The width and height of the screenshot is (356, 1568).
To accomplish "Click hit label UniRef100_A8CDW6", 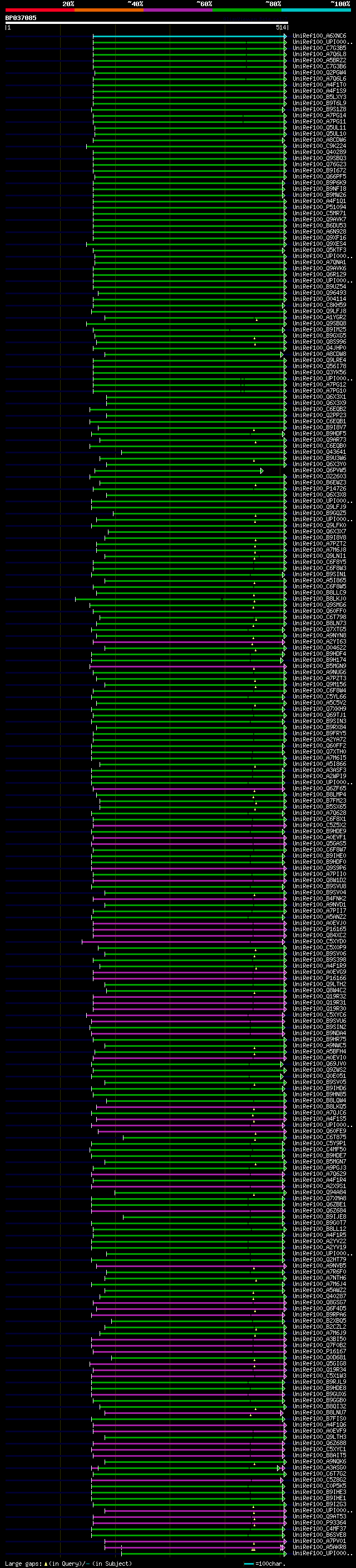I will click(x=319, y=140).
